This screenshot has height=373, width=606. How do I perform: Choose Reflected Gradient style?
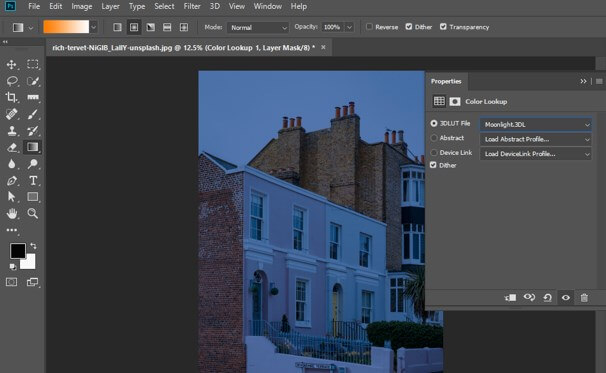pyautogui.click(x=167, y=27)
